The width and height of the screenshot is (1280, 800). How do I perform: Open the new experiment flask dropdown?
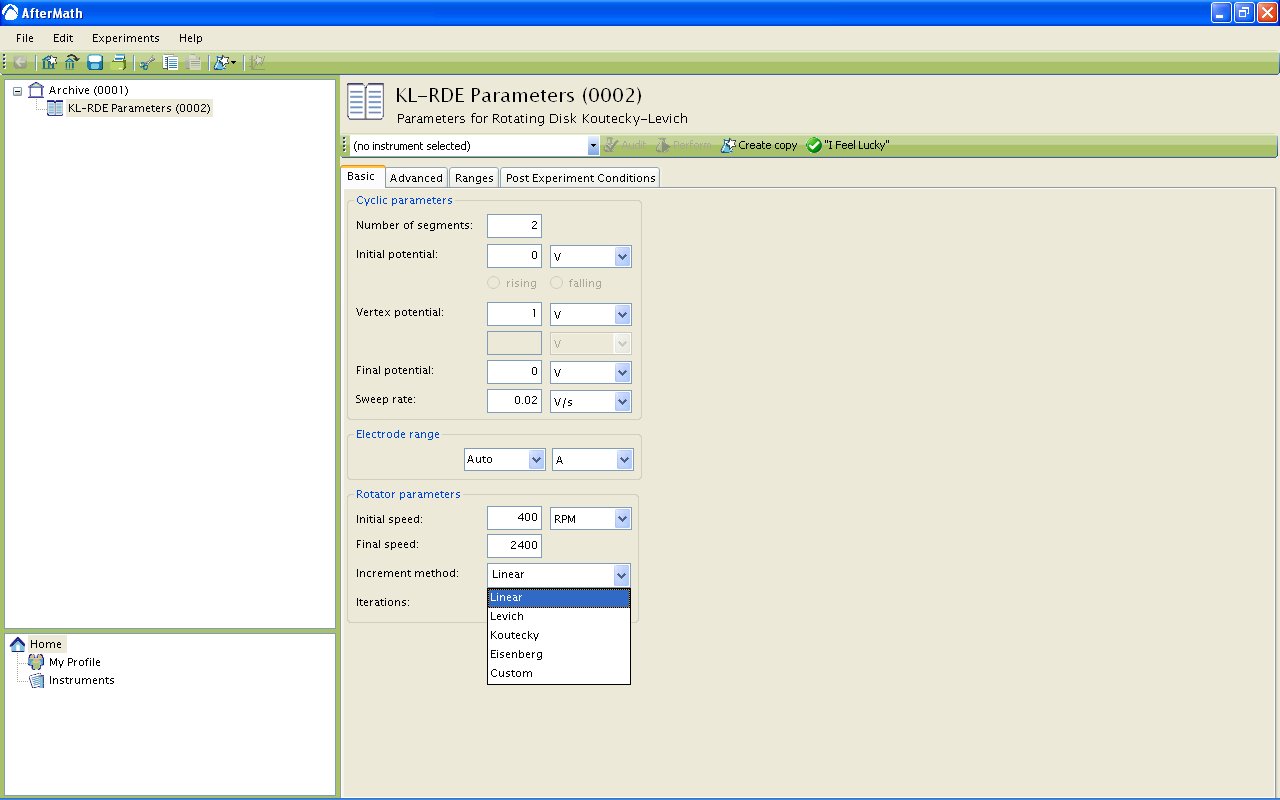pos(225,62)
